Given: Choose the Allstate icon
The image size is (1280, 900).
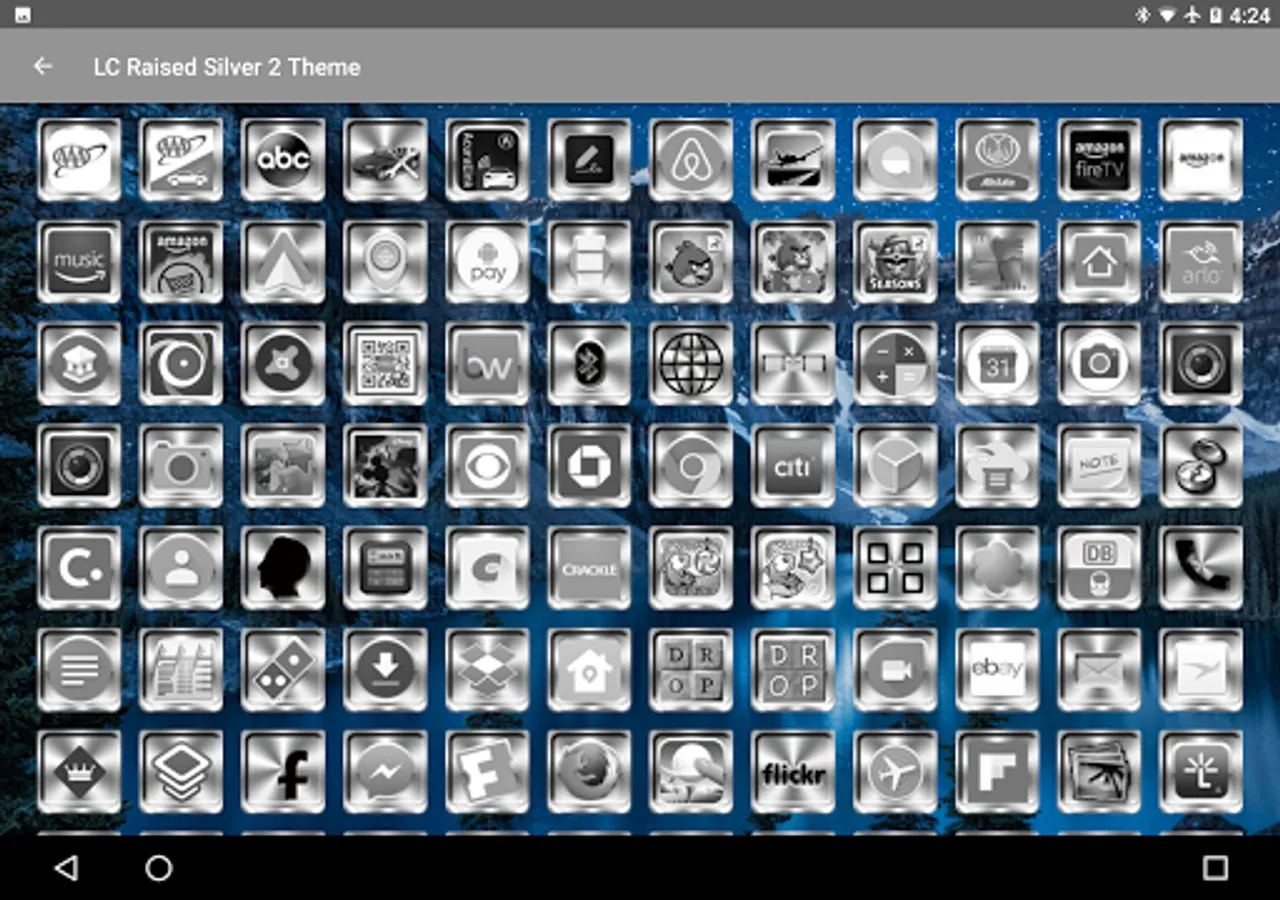Looking at the screenshot, I should (997, 160).
